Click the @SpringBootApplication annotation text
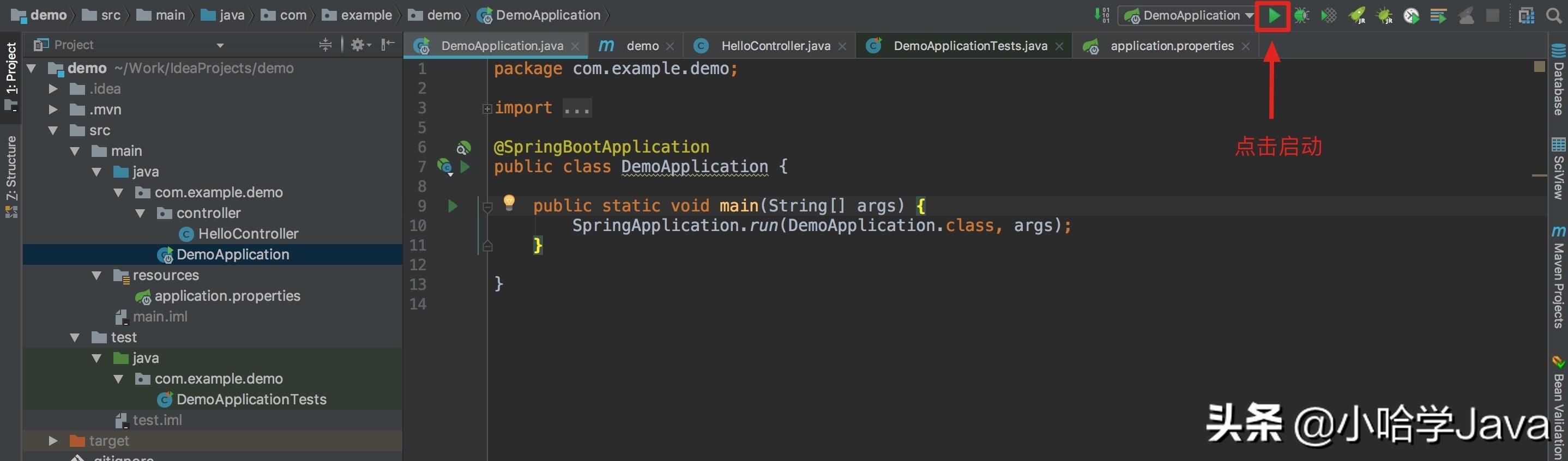The height and width of the screenshot is (461, 1568). 601,147
